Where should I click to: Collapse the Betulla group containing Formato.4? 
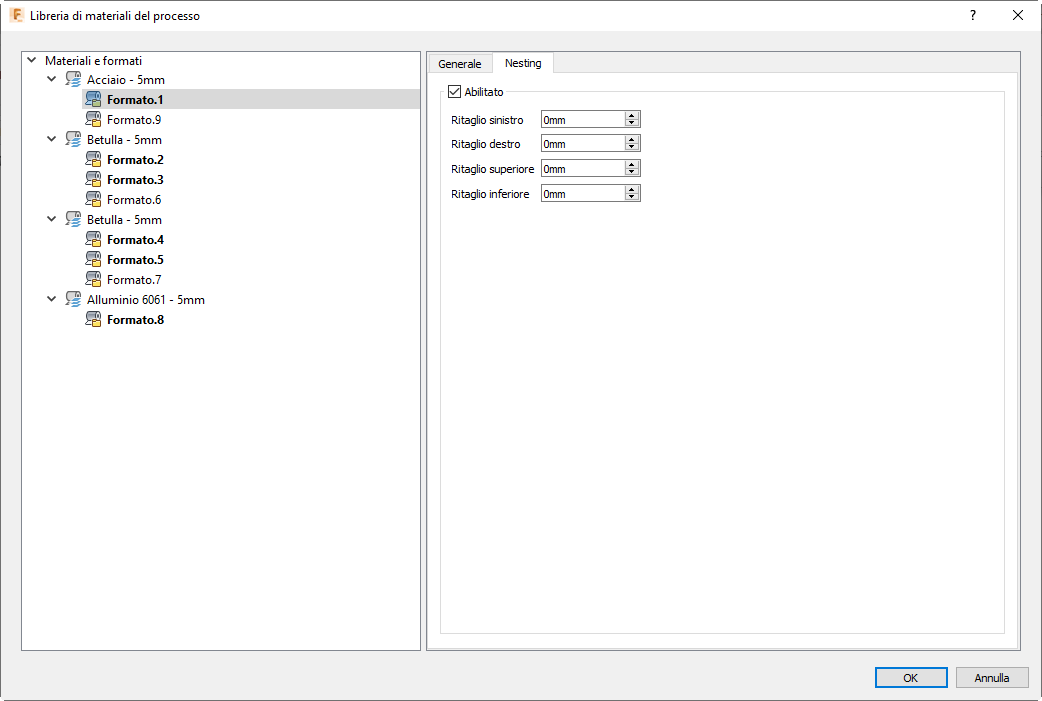click(51, 219)
